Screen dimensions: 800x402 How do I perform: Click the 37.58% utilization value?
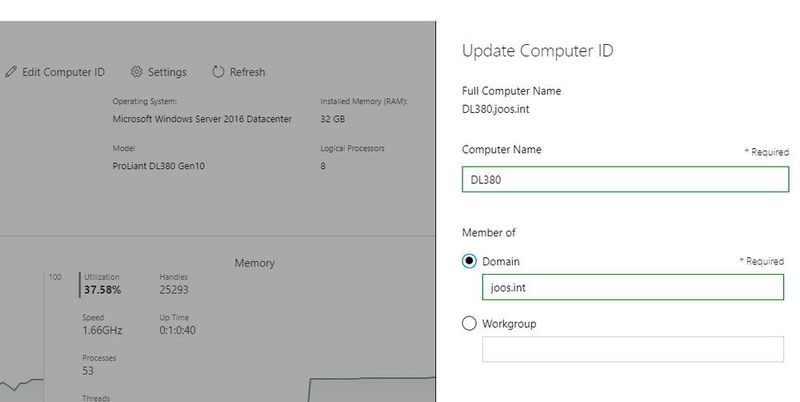coord(103,290)
